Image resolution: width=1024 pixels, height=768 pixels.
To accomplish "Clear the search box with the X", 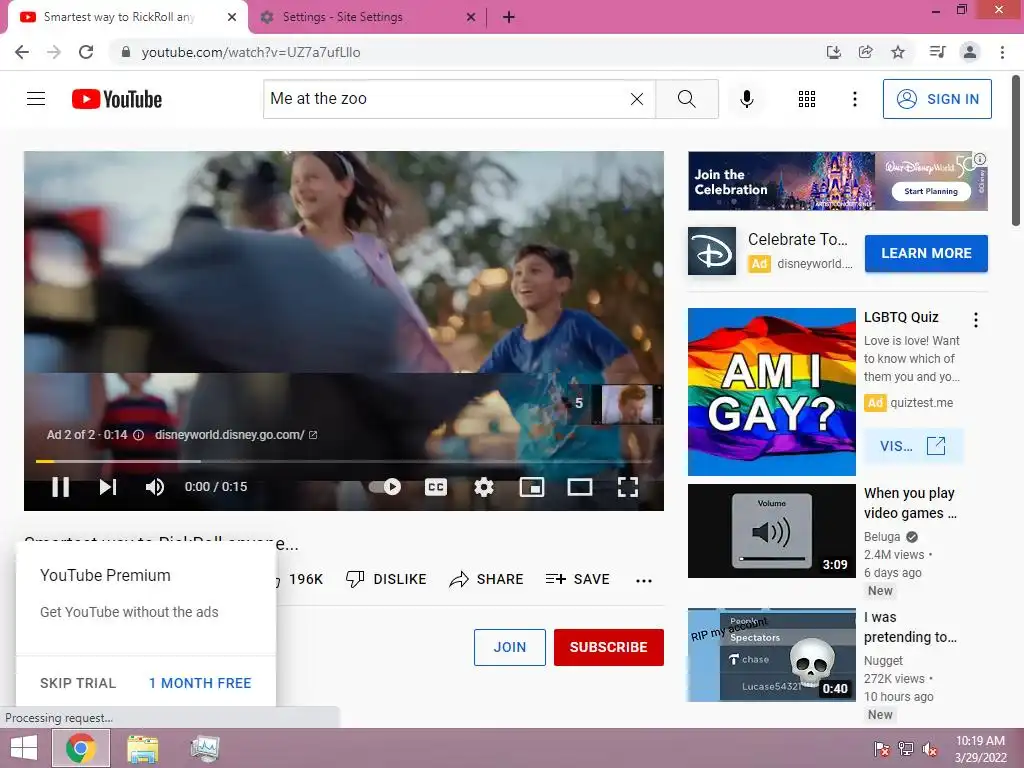I will click(637, 99).
